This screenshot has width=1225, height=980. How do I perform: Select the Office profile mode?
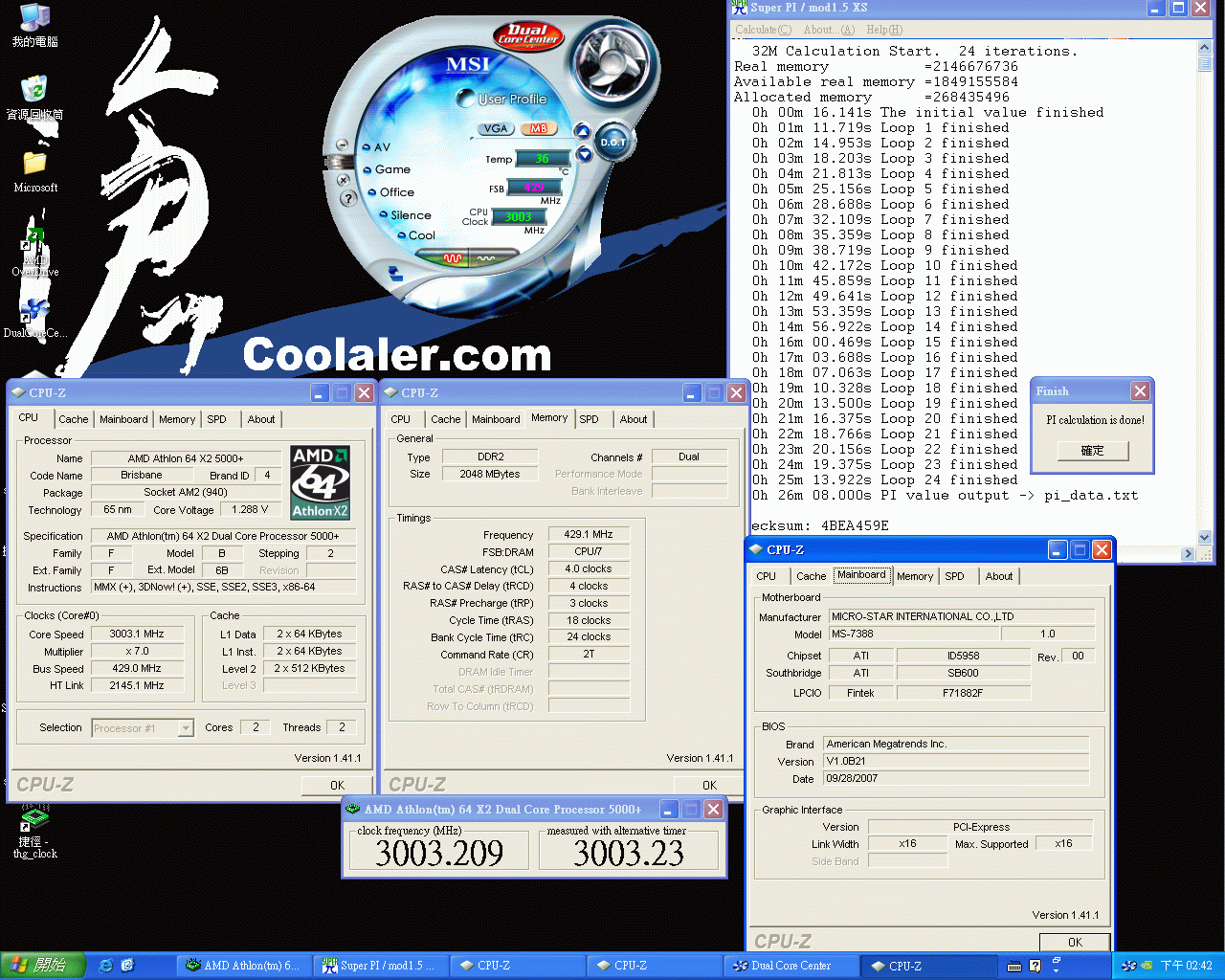[391, 192]
